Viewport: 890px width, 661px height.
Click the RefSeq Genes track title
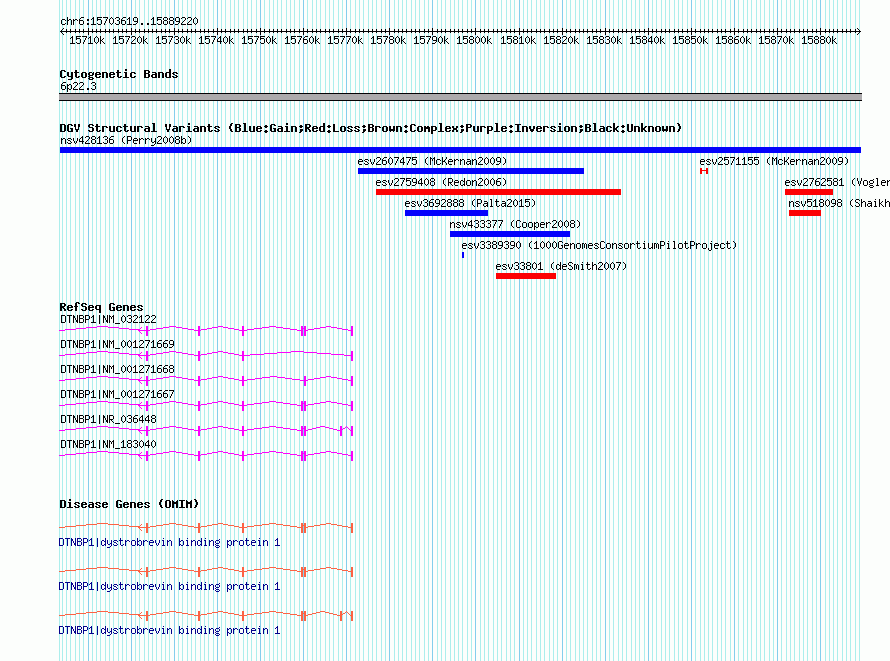[101, 307]
